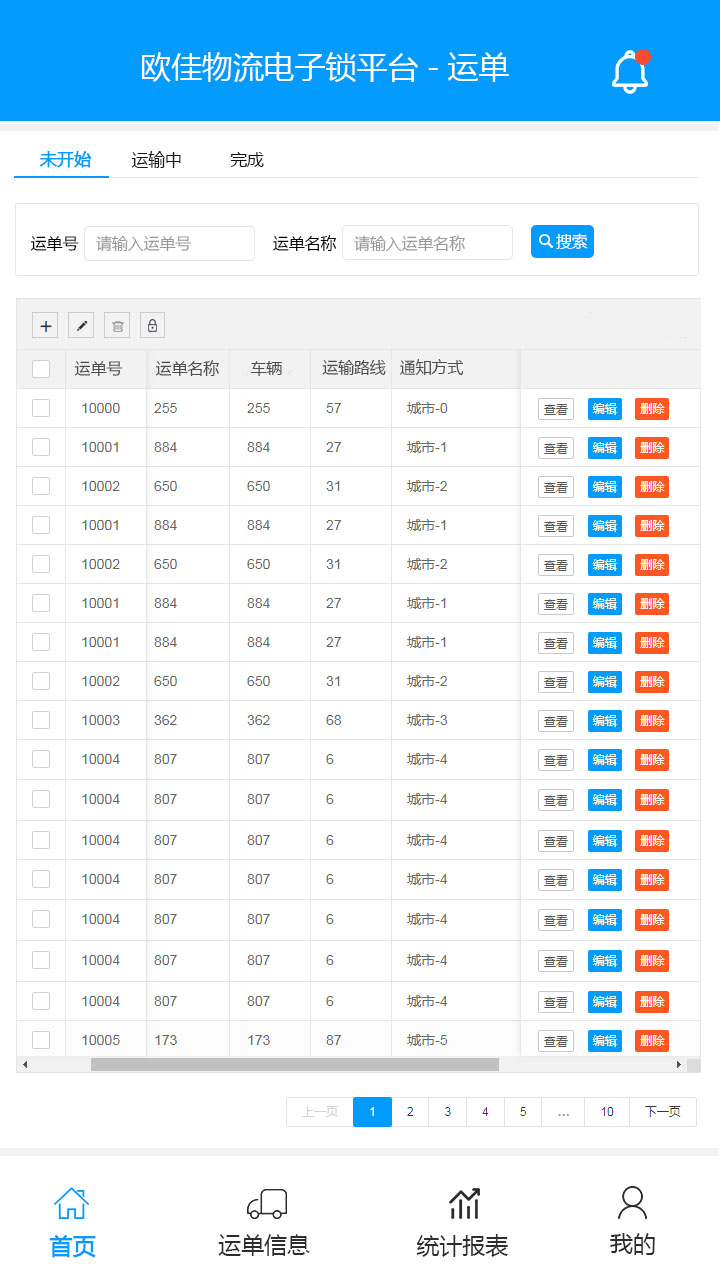View row 10005 with 查看
This screenshot has height=1280, width=720.
coord(556,1041)
